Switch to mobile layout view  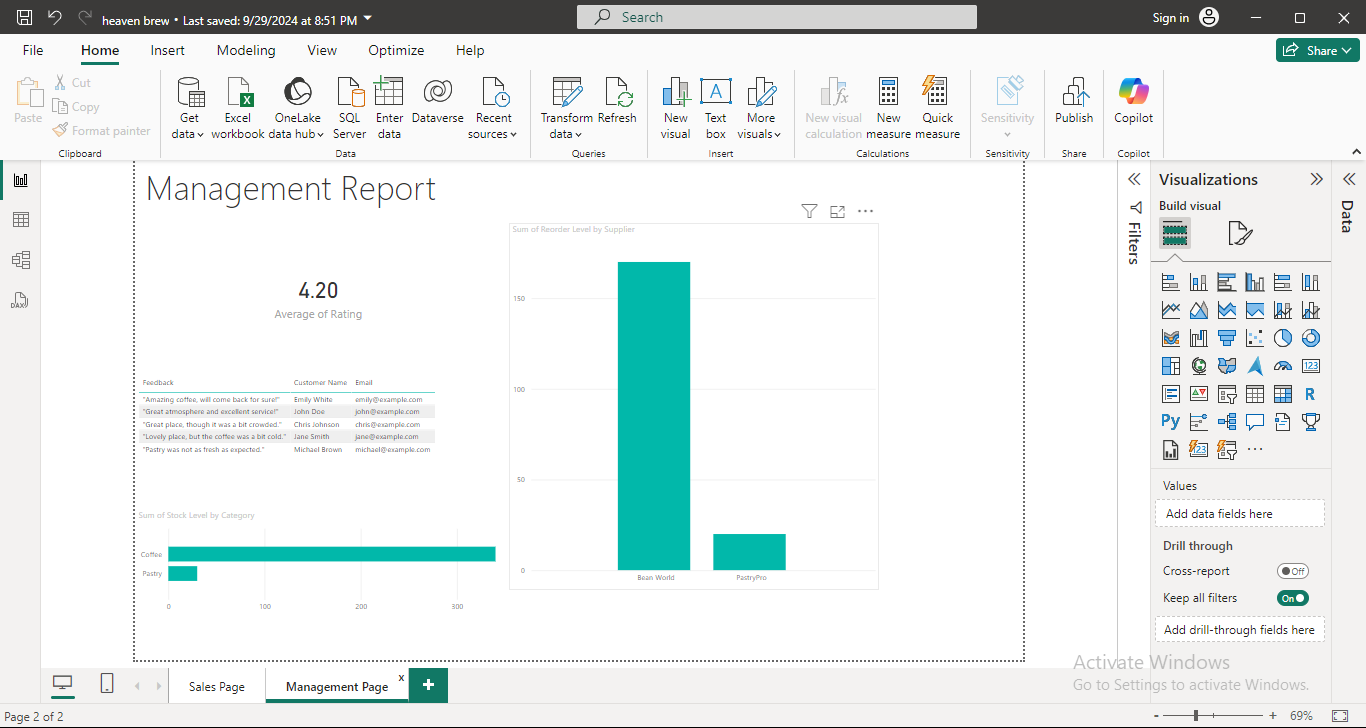[x=106, y=683]
